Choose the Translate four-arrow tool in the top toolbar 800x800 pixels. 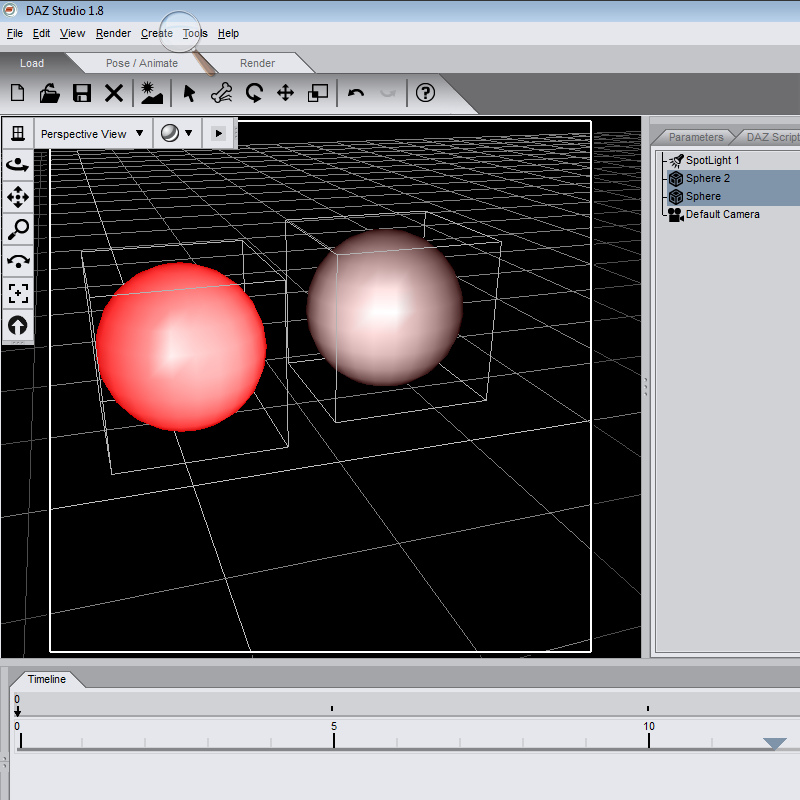pos(285,93)
